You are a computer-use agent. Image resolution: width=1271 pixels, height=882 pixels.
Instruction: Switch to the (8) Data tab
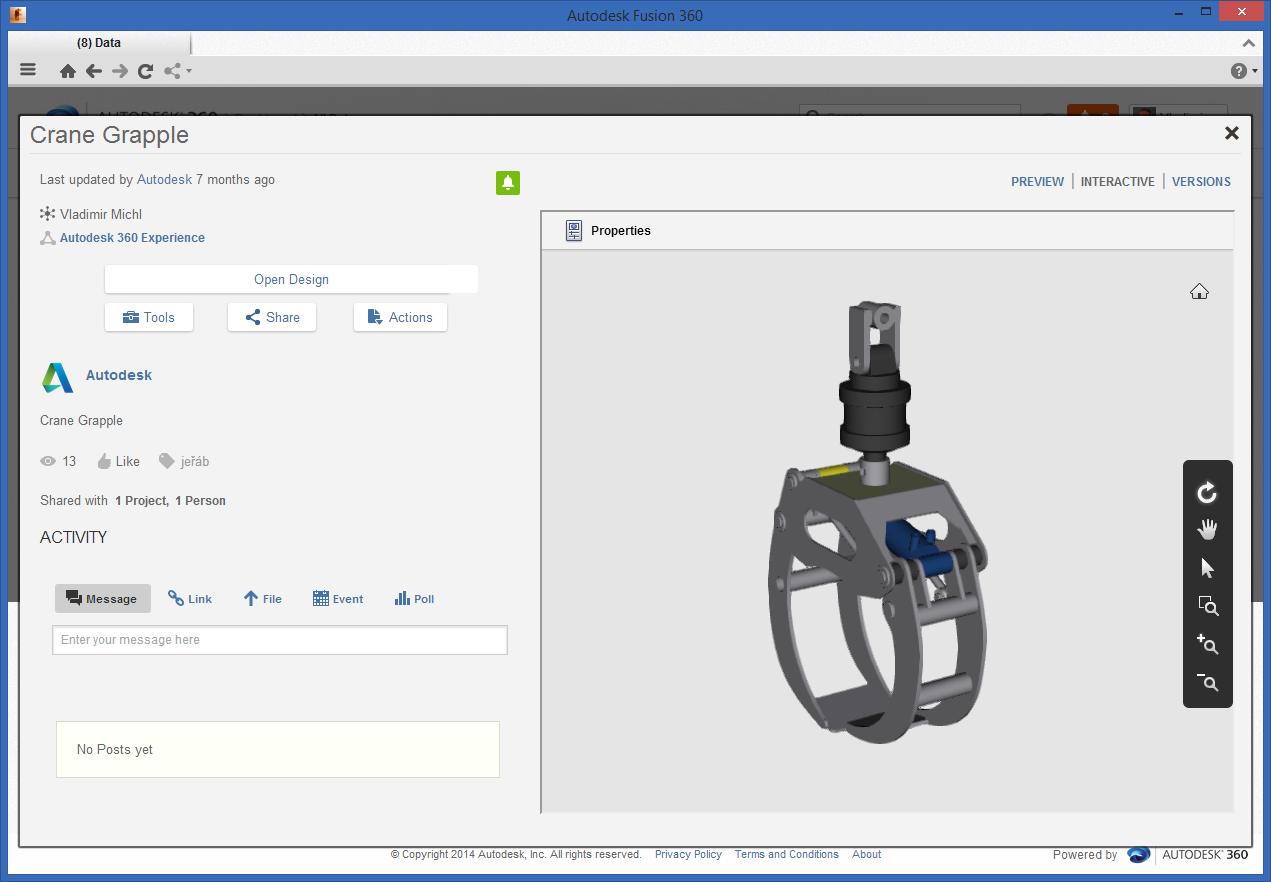pyautogui.click(x=99, y=43)
